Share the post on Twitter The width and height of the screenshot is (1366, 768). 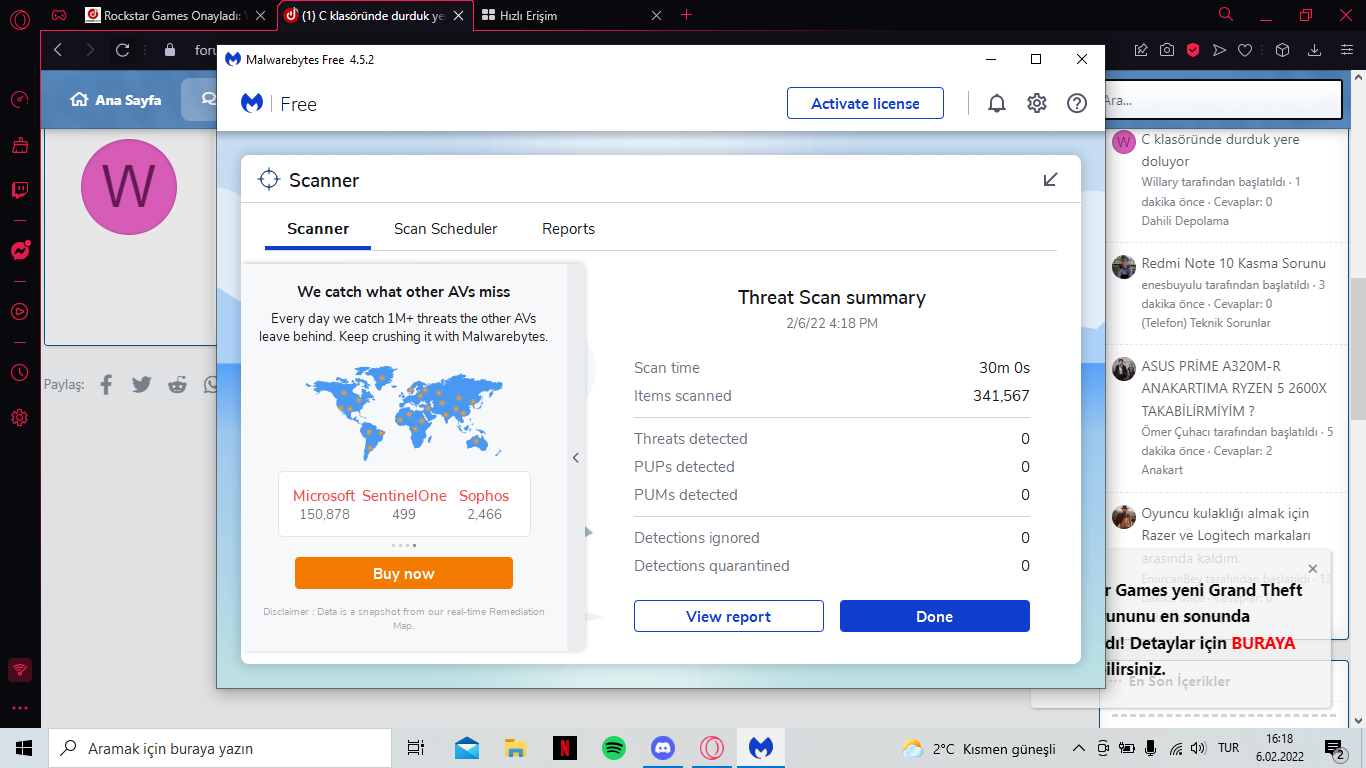[142, 384]
